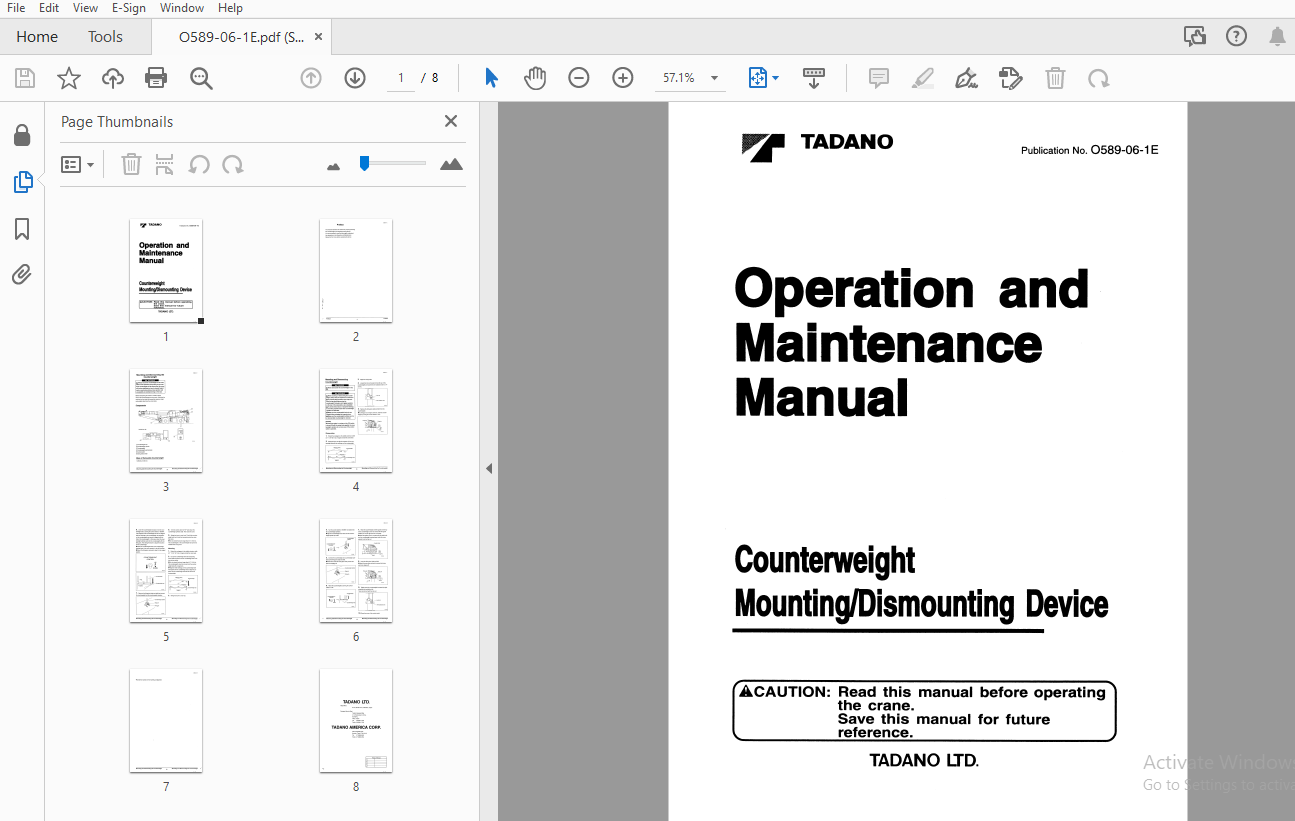
Task: Toggle the Page Thumbnails sidebar icon
Action: [22, 182]
